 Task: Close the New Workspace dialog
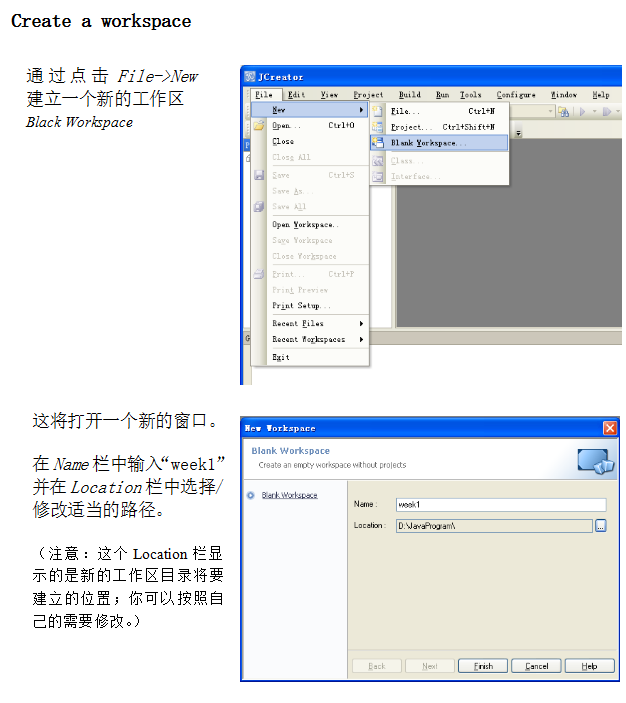point(610,428)
